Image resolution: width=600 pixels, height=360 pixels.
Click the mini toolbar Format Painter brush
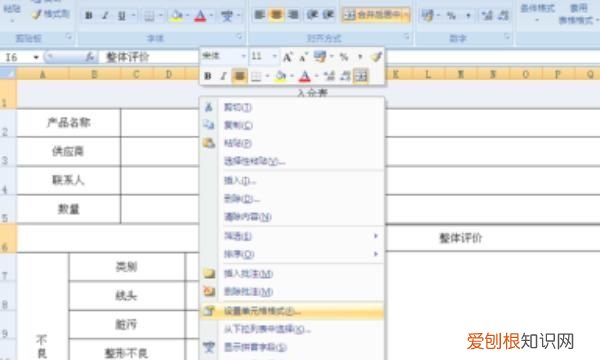tap(376, 57)
